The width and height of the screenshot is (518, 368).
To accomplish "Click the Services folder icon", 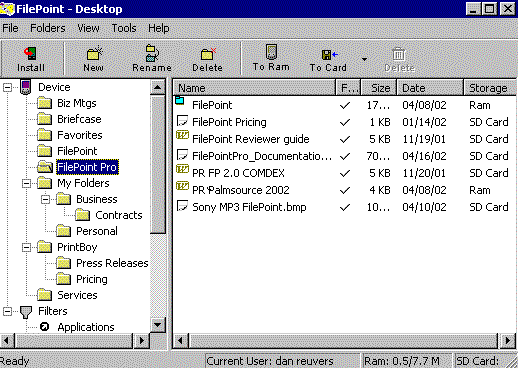I will click(x=44, y=295).
